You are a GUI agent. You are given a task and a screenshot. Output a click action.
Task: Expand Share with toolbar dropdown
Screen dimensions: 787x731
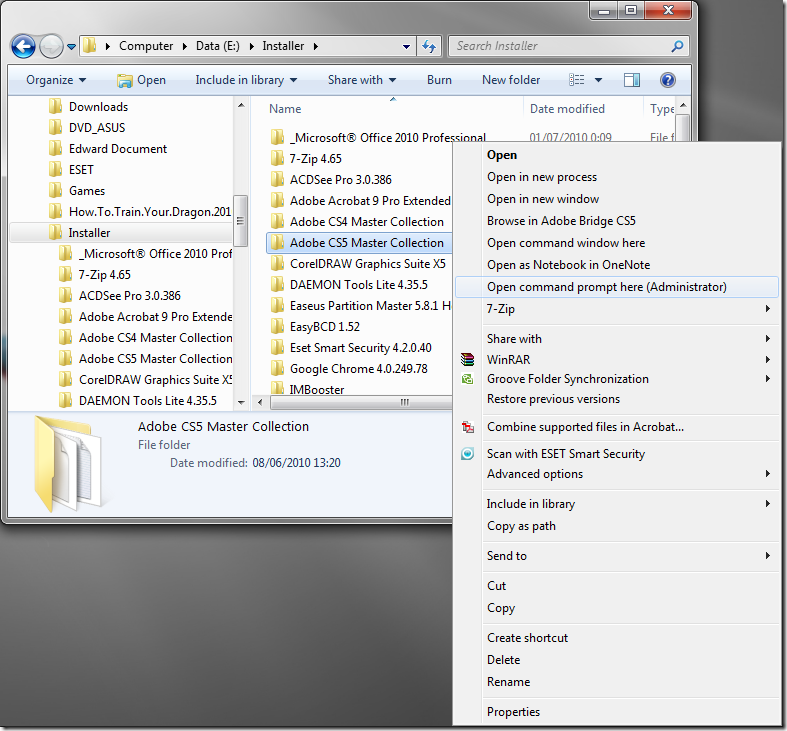362,80
